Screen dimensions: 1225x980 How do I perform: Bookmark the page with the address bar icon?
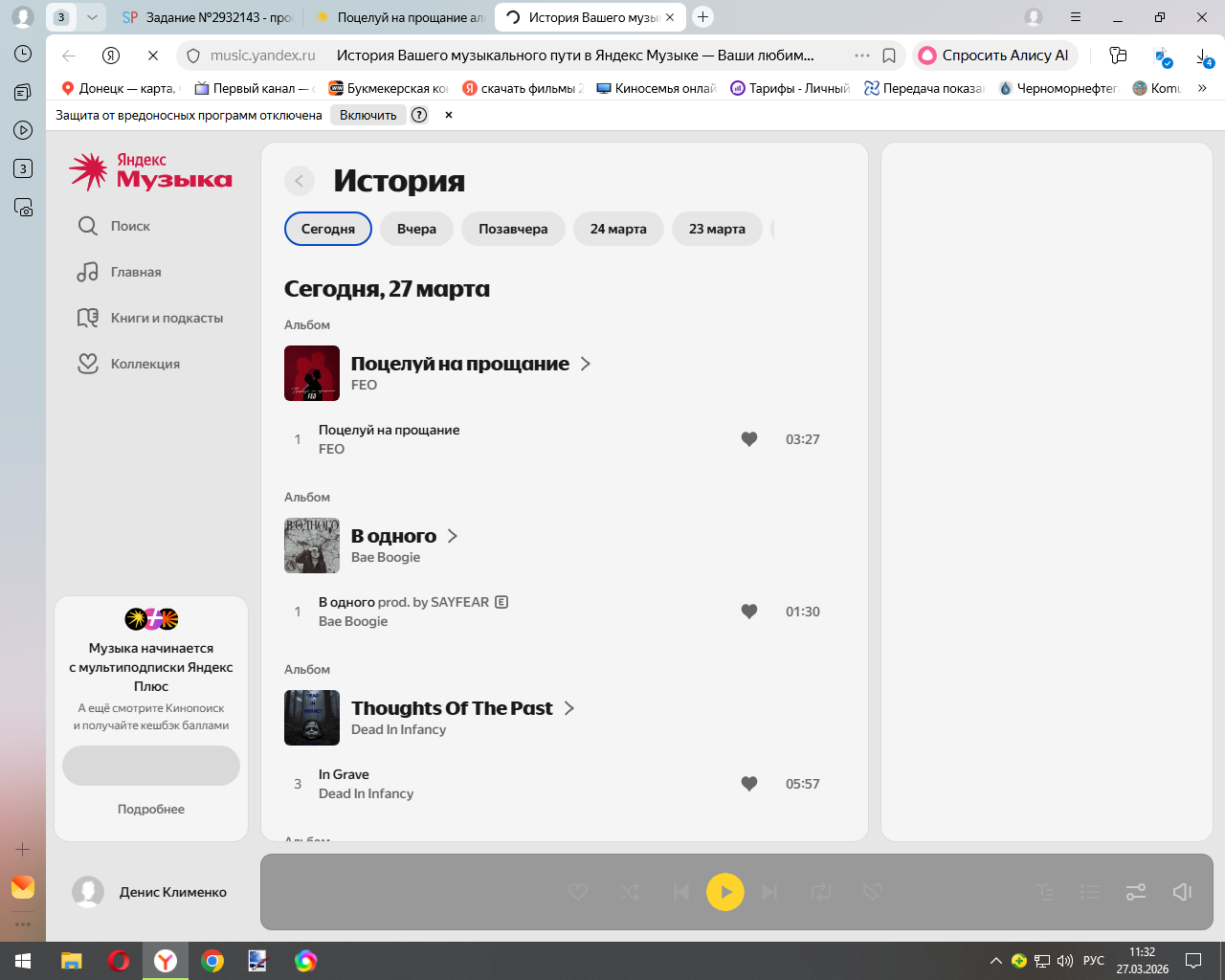coord(889,56)
